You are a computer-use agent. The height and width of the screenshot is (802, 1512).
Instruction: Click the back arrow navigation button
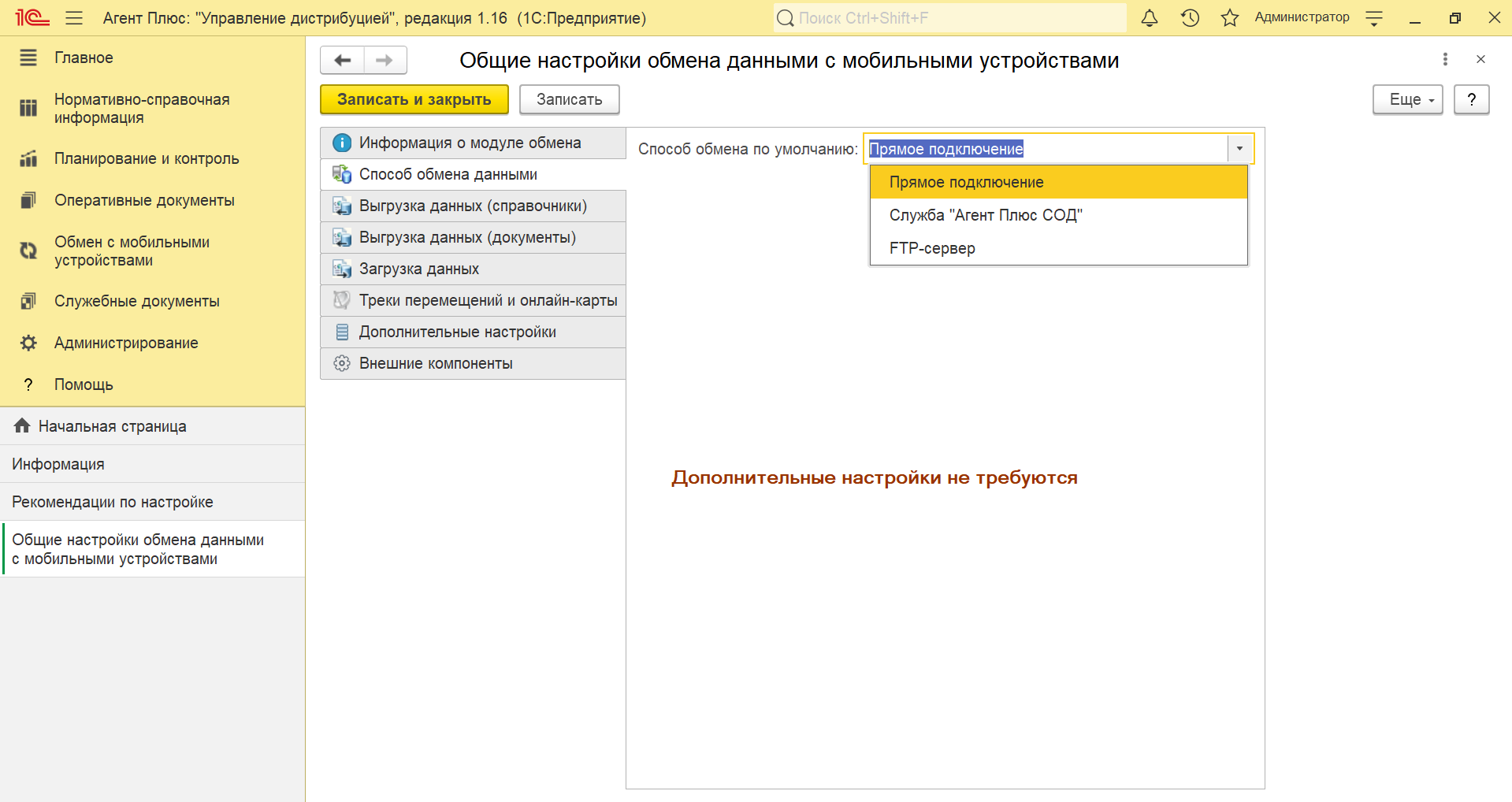click(343, 61)
